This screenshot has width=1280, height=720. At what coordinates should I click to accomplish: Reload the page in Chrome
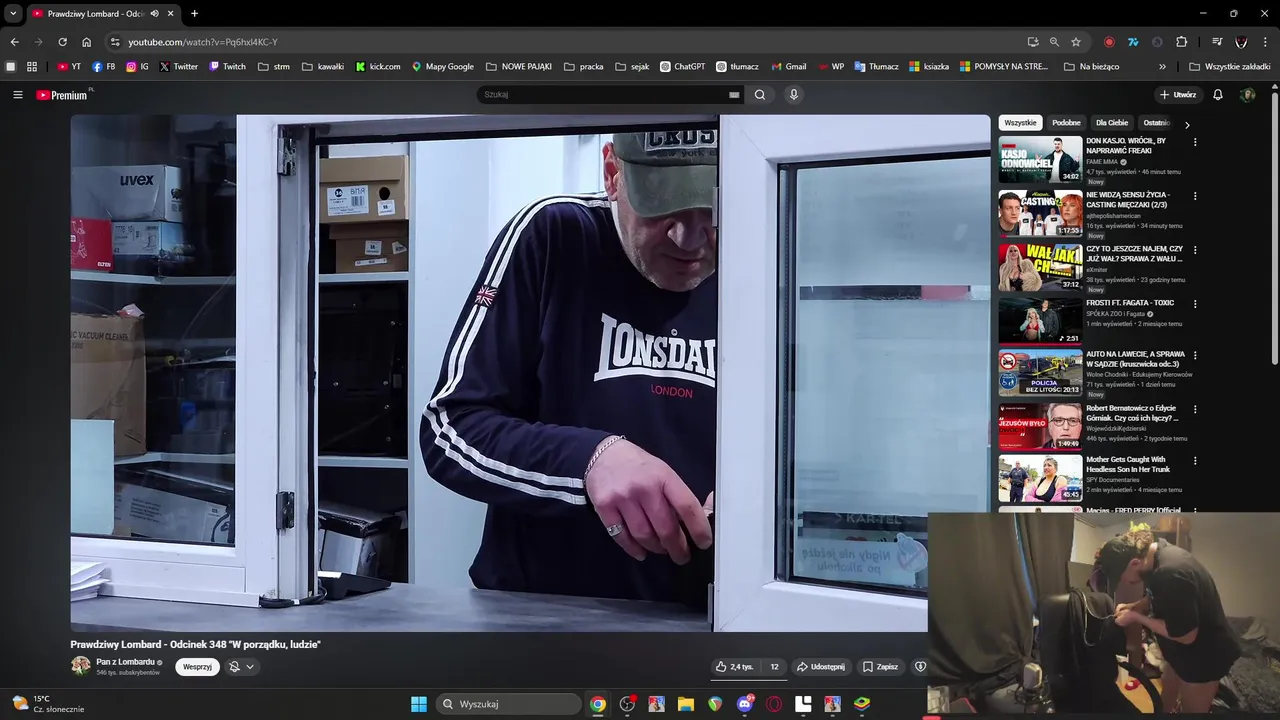click(62, 42)
